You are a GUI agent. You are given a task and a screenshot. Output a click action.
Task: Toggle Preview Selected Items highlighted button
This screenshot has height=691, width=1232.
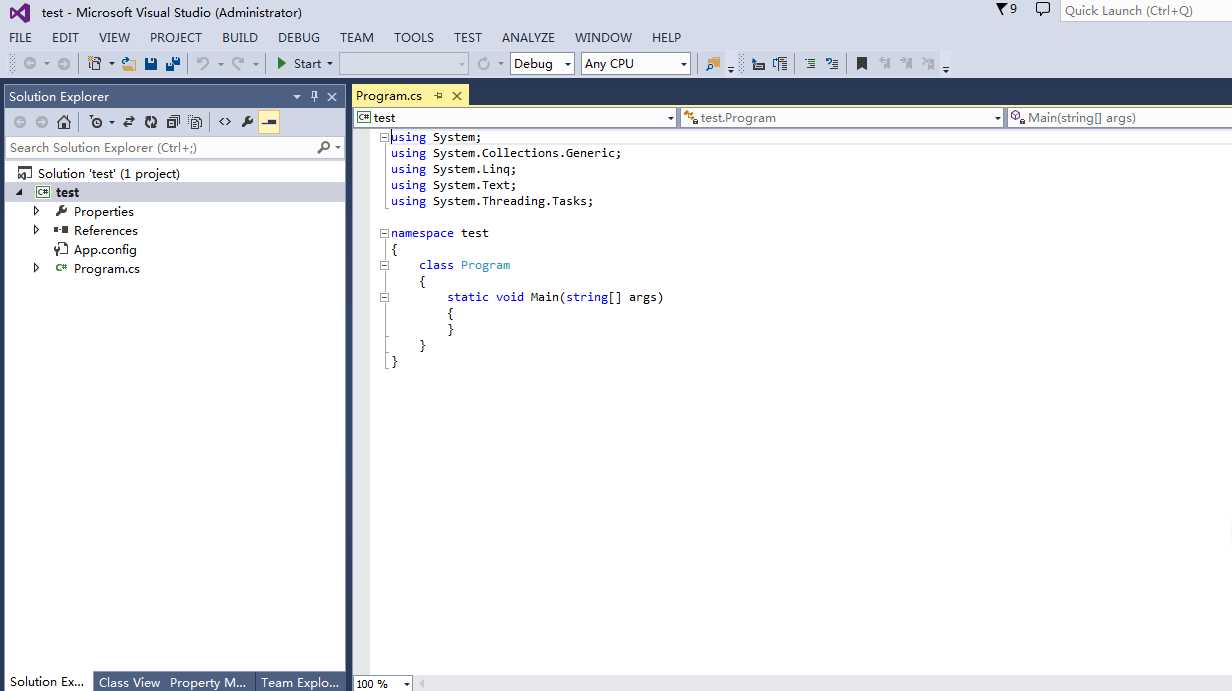[x=269, y=122]
